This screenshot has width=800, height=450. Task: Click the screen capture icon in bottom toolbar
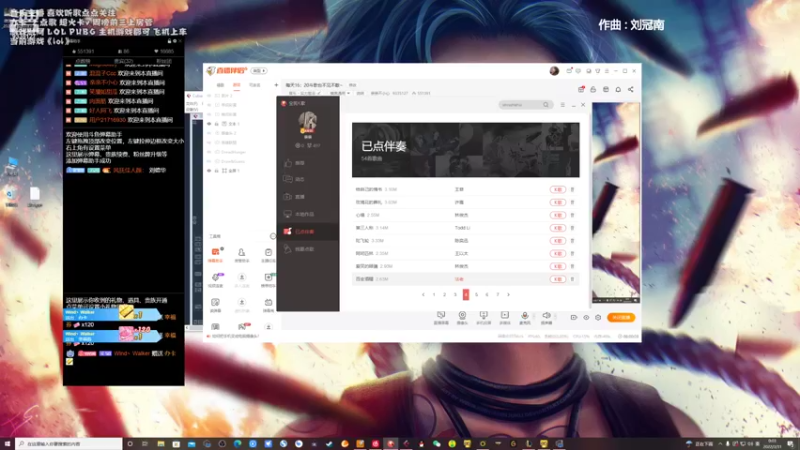click(441, 317)
